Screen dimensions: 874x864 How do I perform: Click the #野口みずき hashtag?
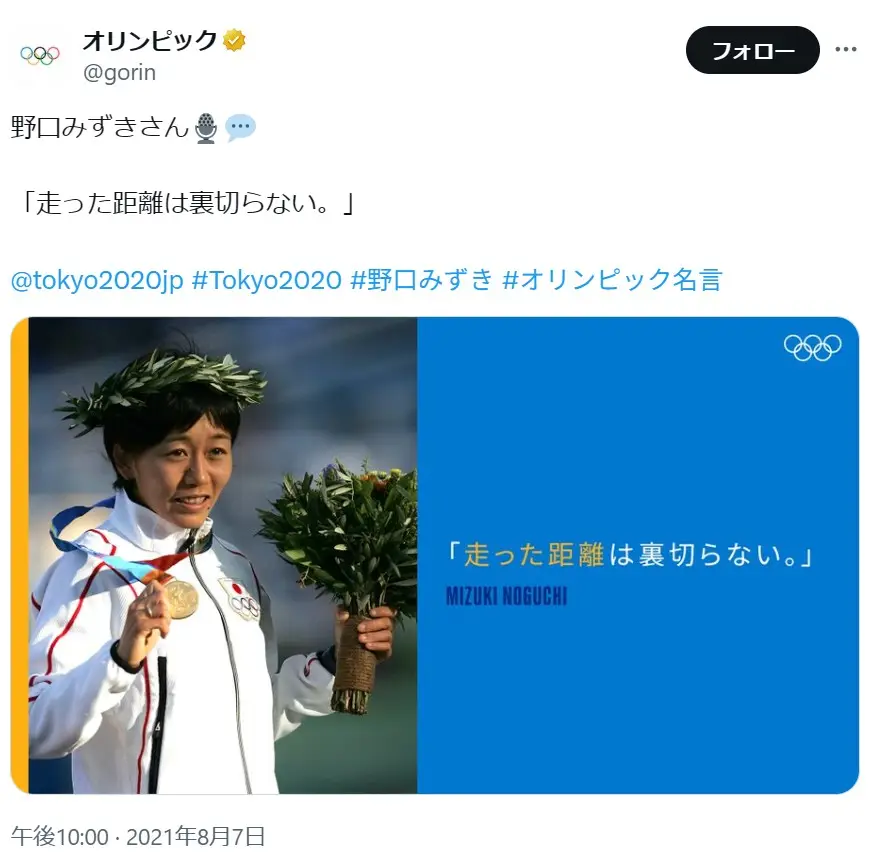click(422, 280)
